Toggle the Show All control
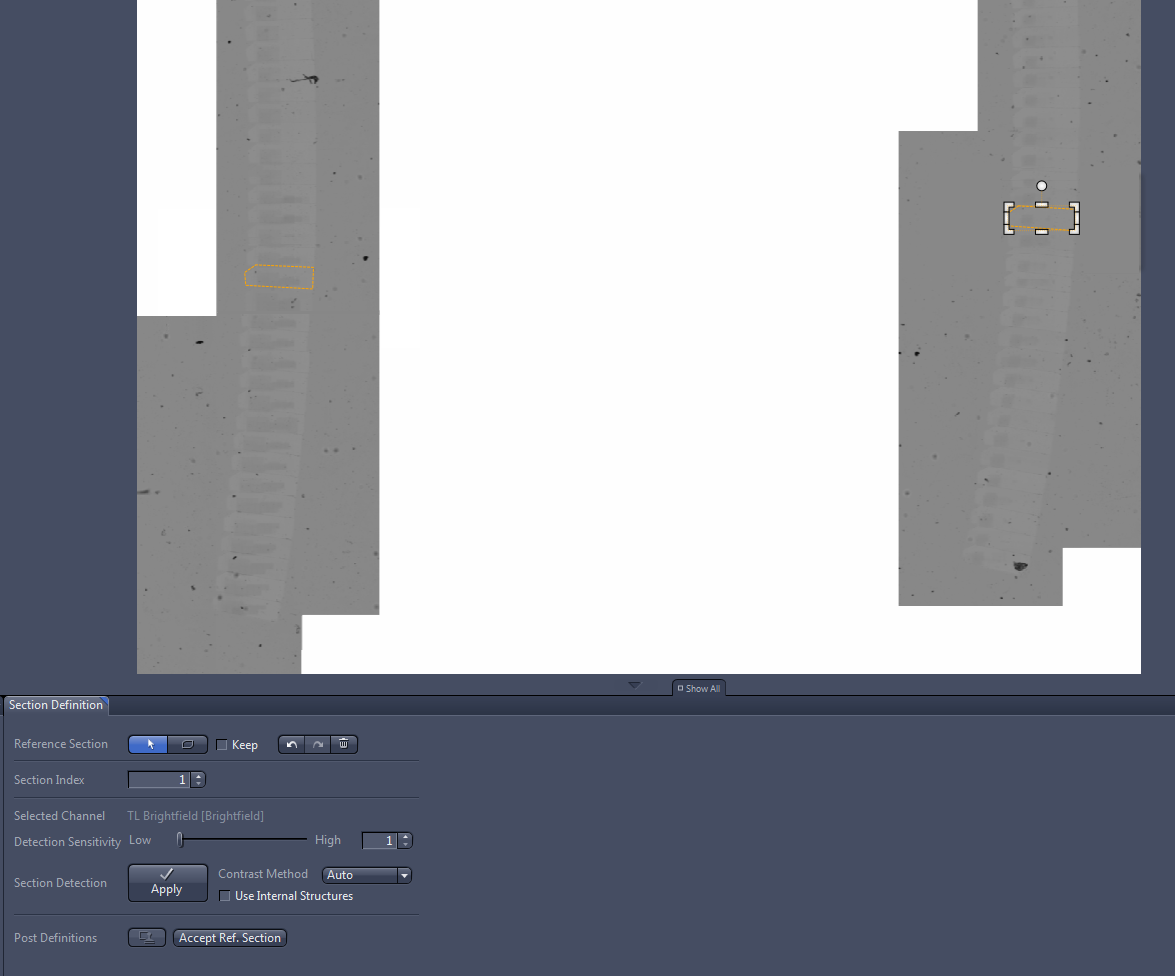1175x976 pixels. (698, 688)
